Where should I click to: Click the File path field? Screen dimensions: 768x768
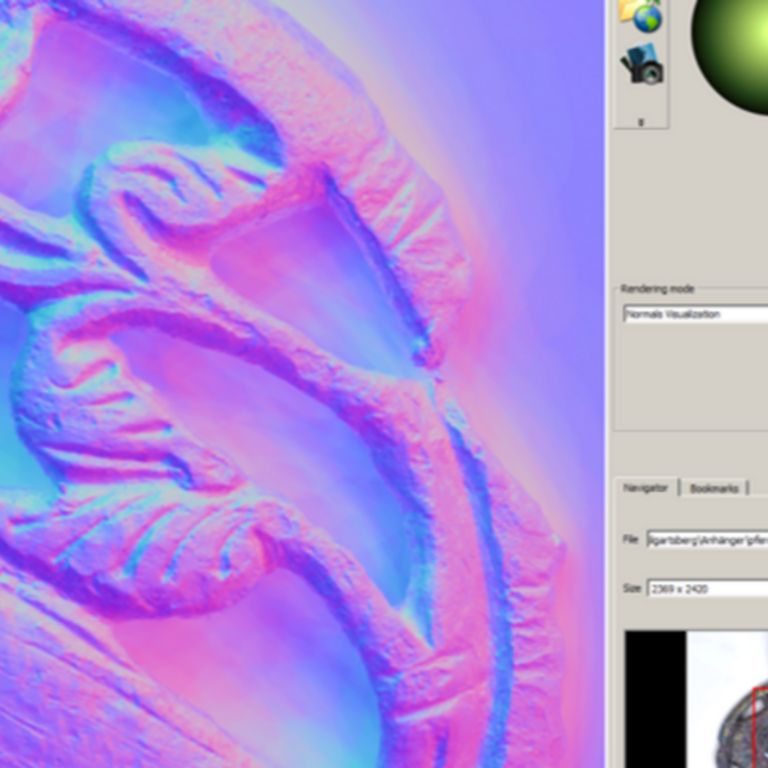tap(707, 540)
